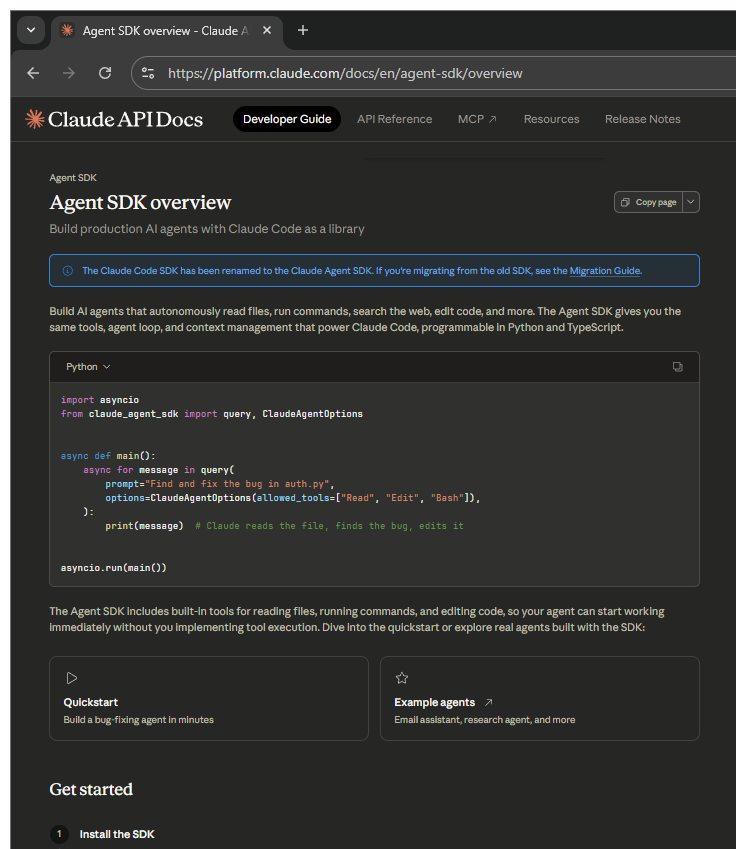The height and width of the screenshot is (849, 736).
Task: Close the Agent SDK overview tab
Action: [x=266, y=30]
